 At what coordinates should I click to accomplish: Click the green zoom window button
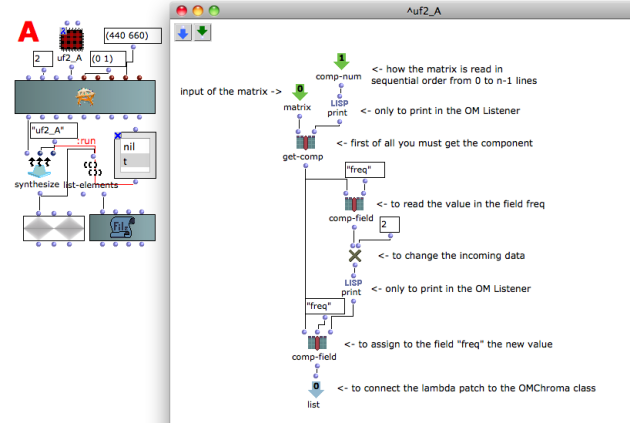point(214,10)
